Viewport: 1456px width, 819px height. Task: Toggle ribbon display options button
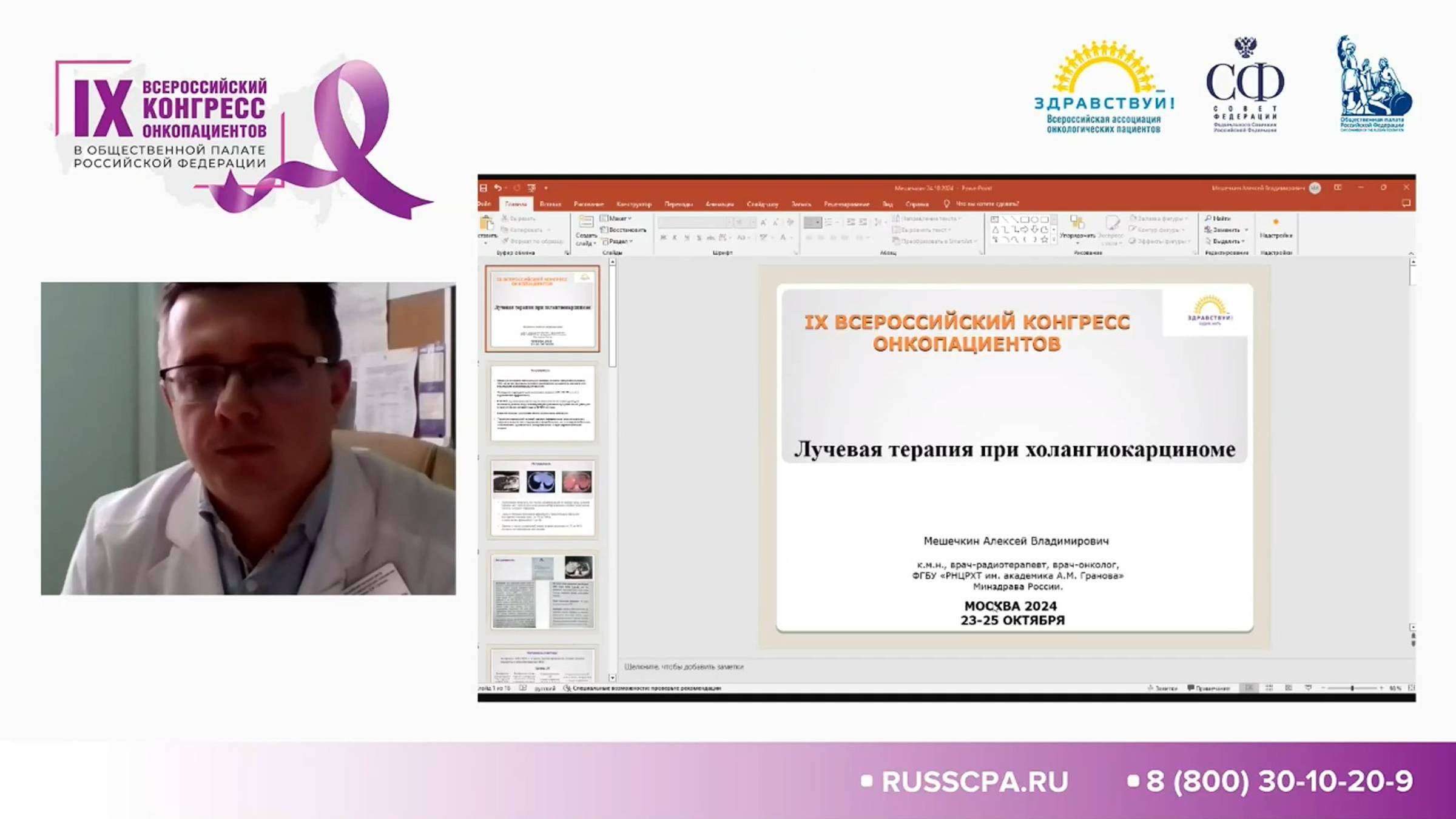[1338, 188]
